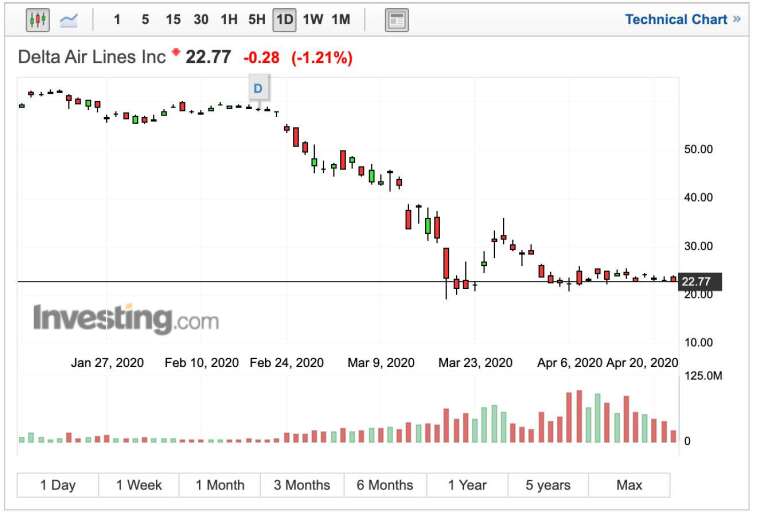Click the (-1.21%) percent change value

pos(322,58)
